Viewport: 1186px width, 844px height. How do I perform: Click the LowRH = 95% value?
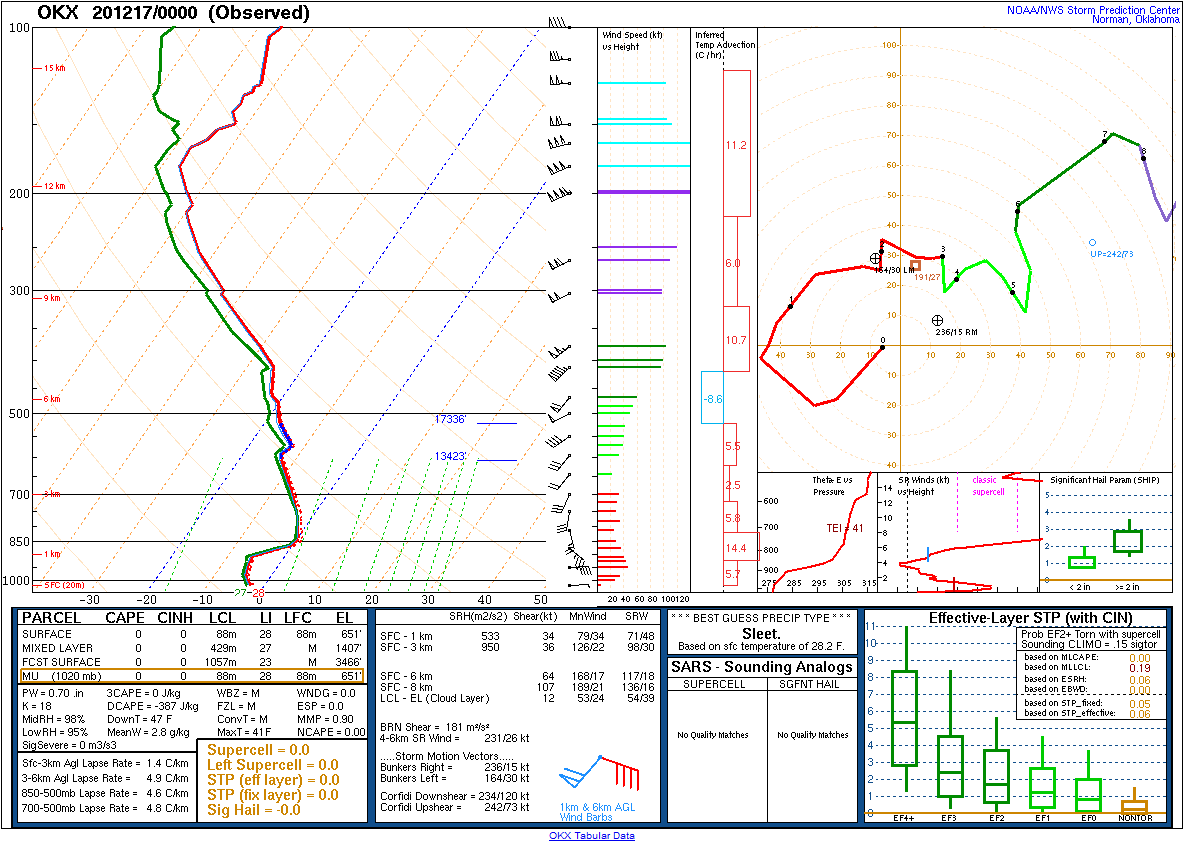[54, 732]
